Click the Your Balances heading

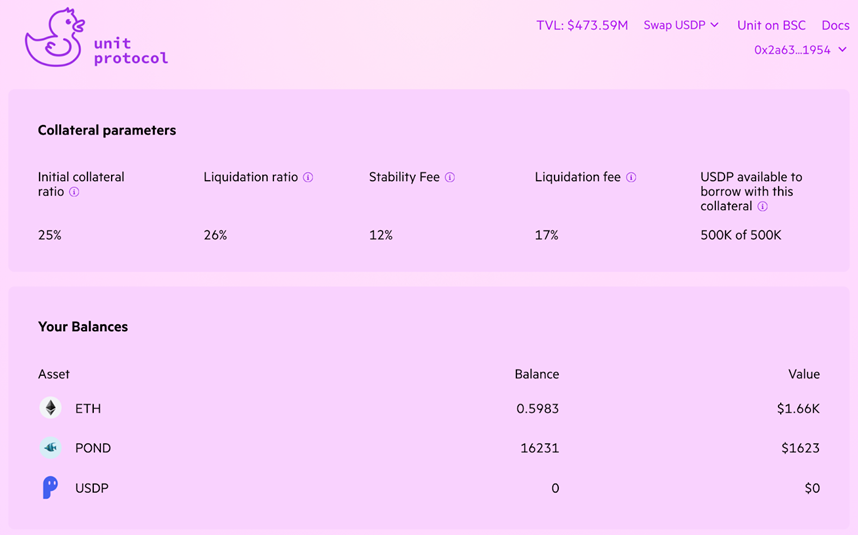[x=83, y=327]
